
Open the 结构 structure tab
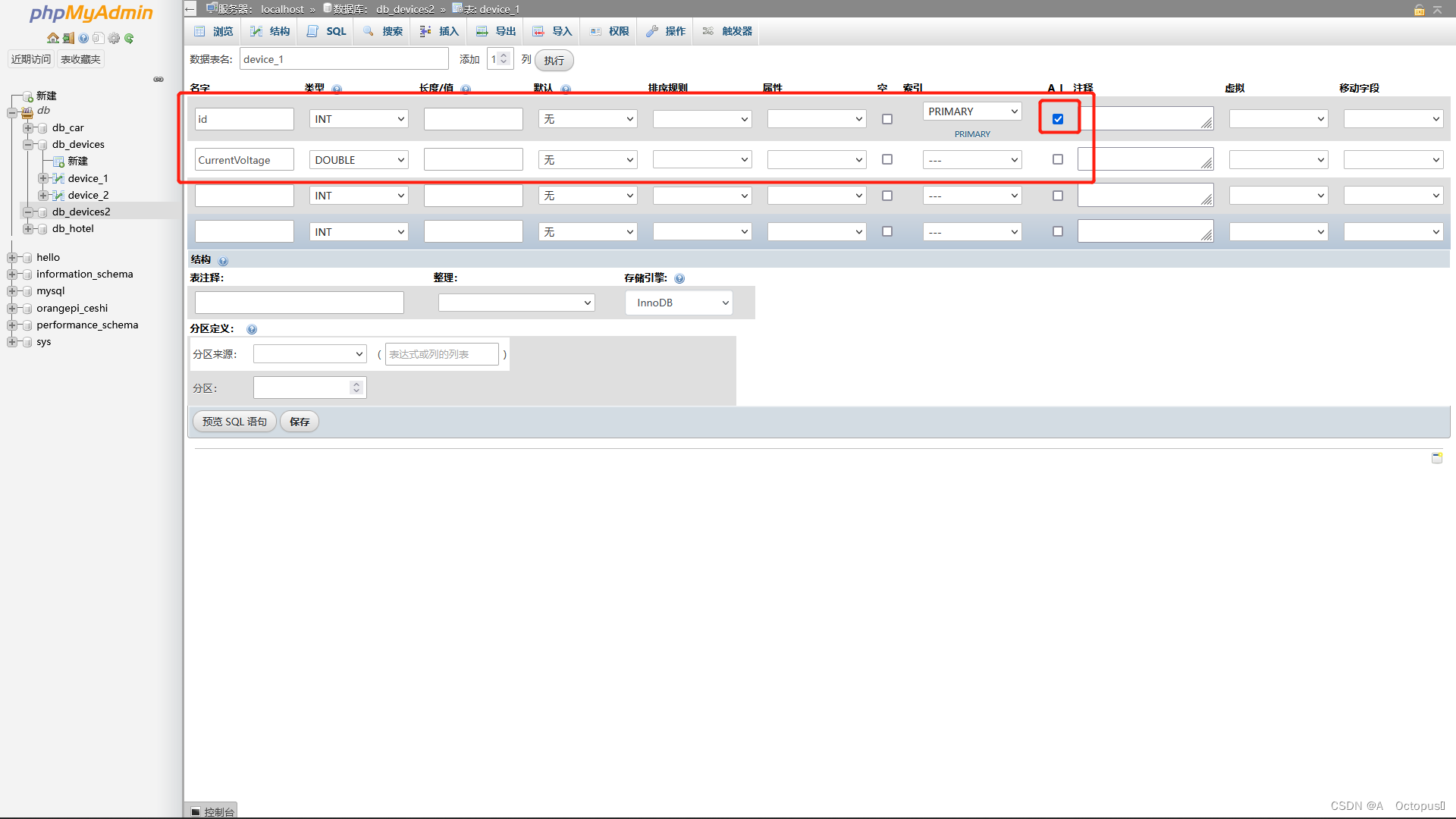271,31
